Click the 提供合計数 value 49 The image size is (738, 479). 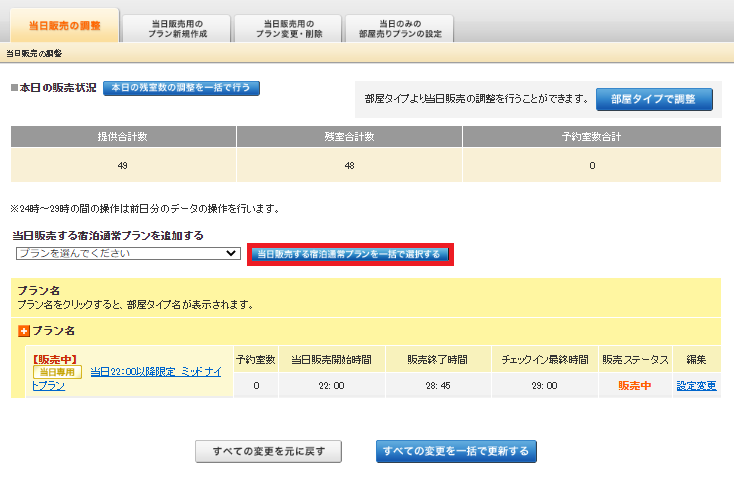pyautogui.click(x=122, y=165)
